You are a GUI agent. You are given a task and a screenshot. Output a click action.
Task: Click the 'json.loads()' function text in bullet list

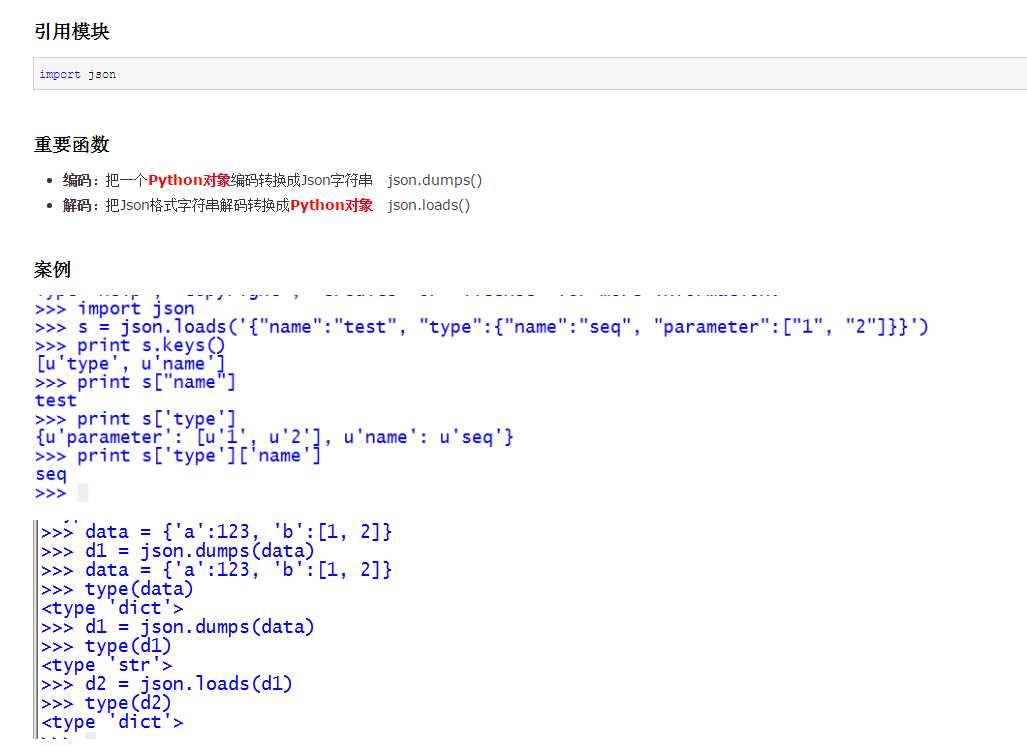(x=429, y=205)
